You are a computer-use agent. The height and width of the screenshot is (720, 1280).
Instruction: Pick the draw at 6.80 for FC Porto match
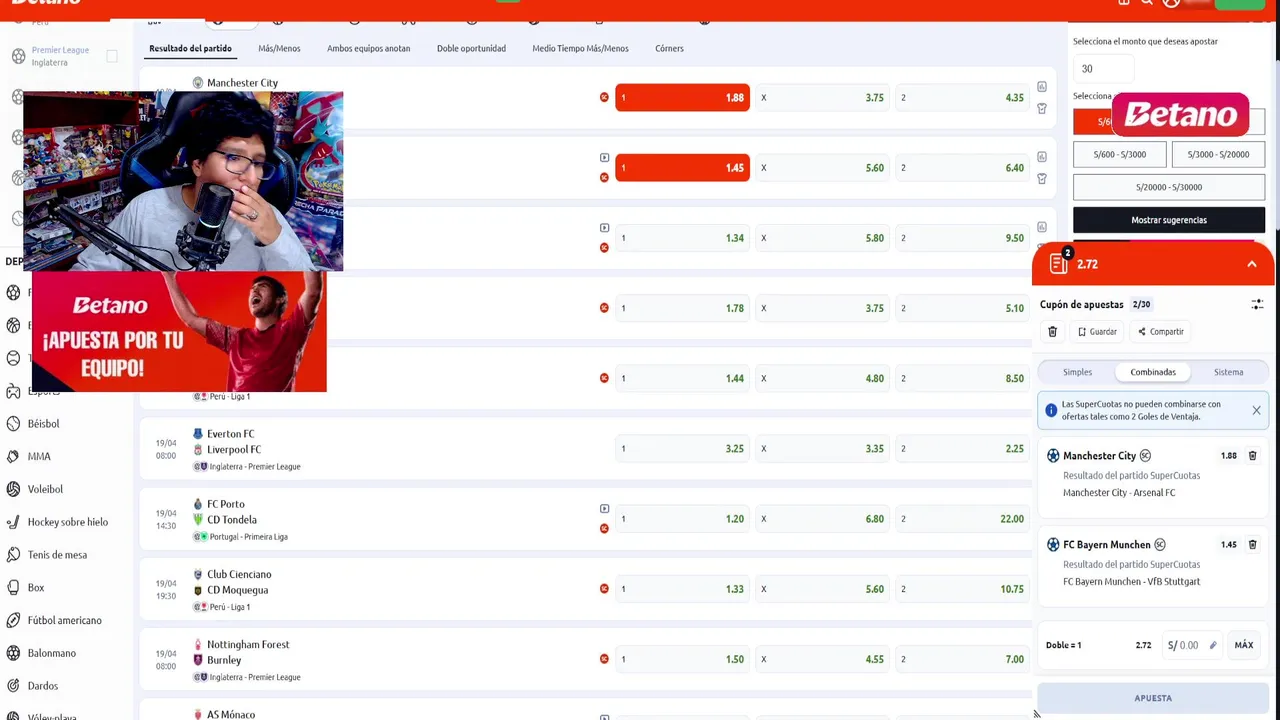click(x=822, y=519)
